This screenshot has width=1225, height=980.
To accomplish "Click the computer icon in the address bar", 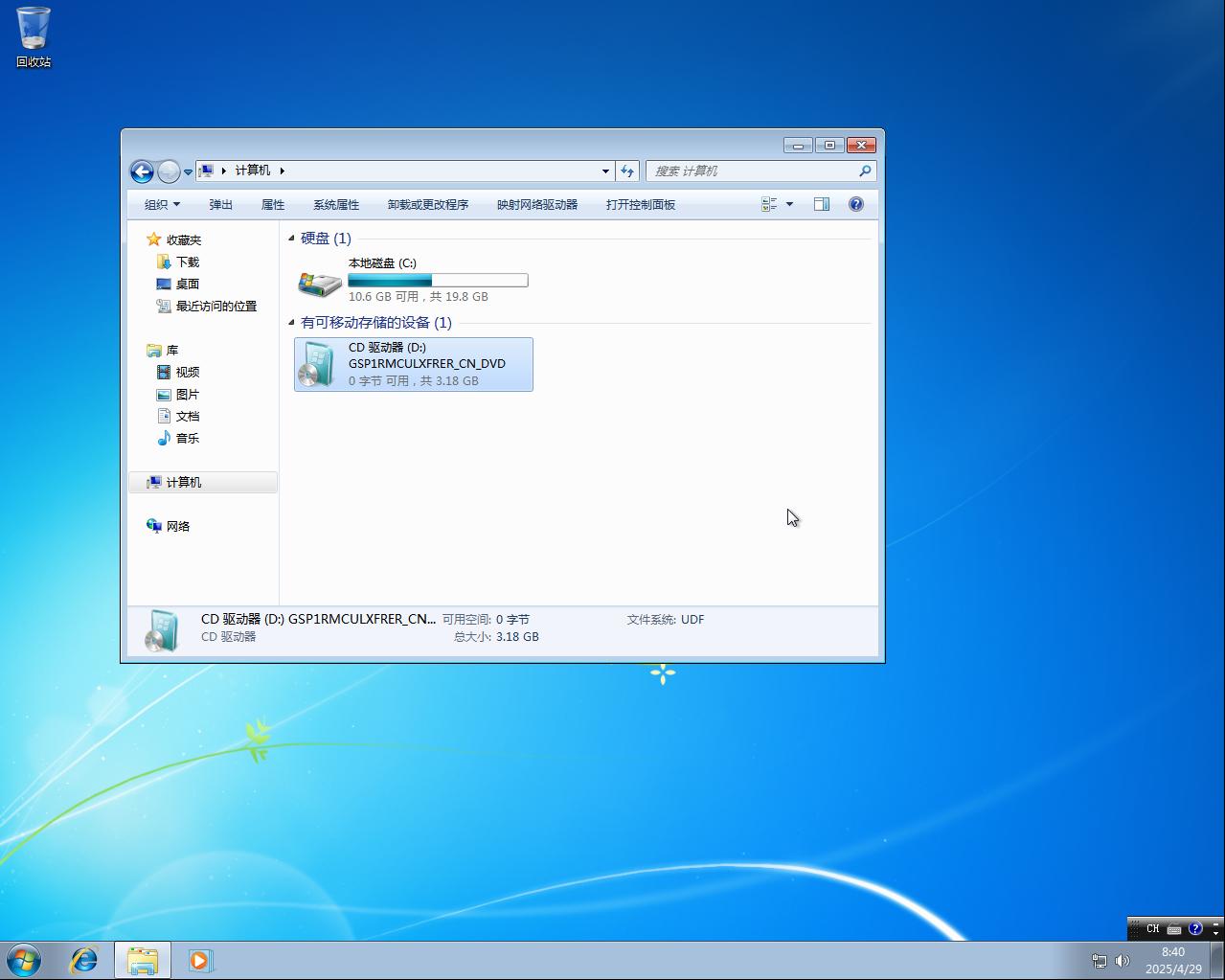I will (x=206, y=171).
